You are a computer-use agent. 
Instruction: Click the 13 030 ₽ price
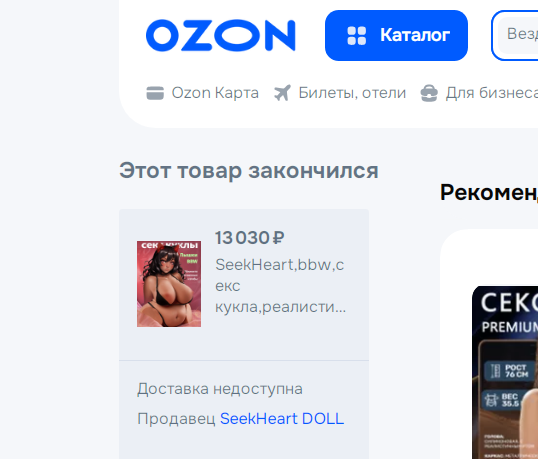click(250, 238)
